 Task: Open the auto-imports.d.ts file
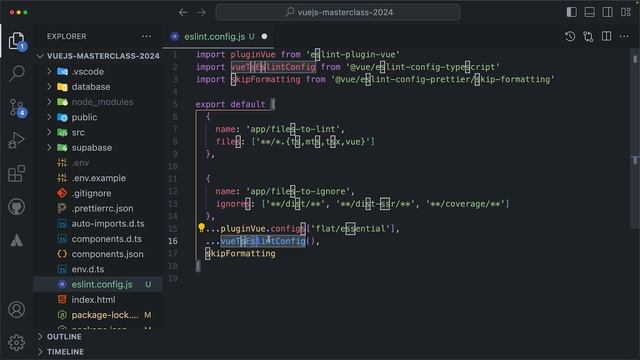98,224
